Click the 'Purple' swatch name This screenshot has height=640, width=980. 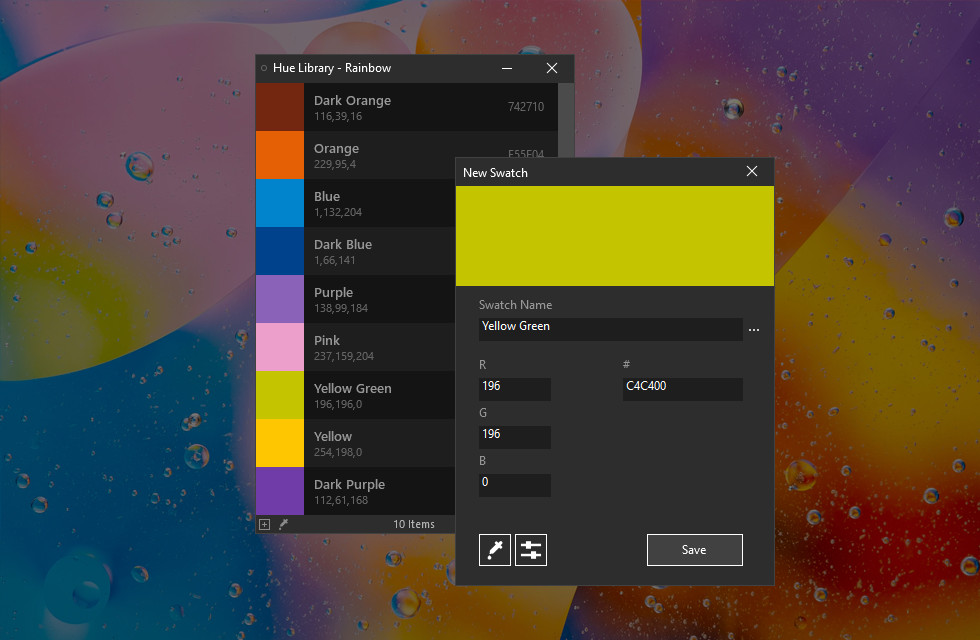pyautogui.click(x=333, y=292)
